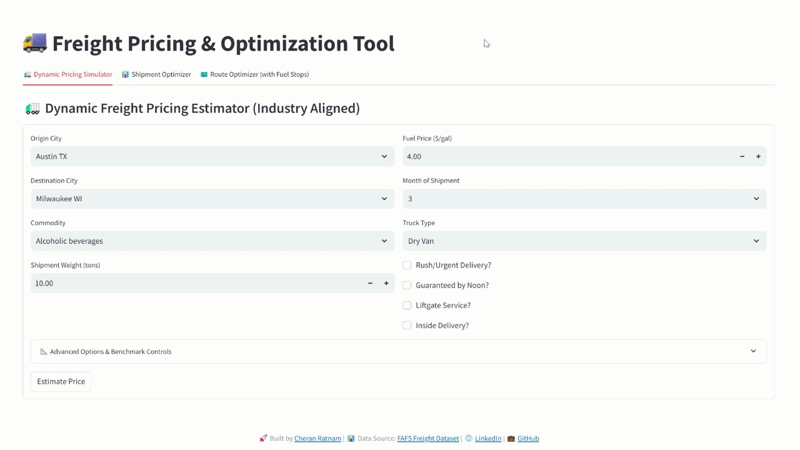The width and height of the screenshot is (800, 450).
Task: Click the chart icon in Advanced Options
Action: click(x=44, y=352)
